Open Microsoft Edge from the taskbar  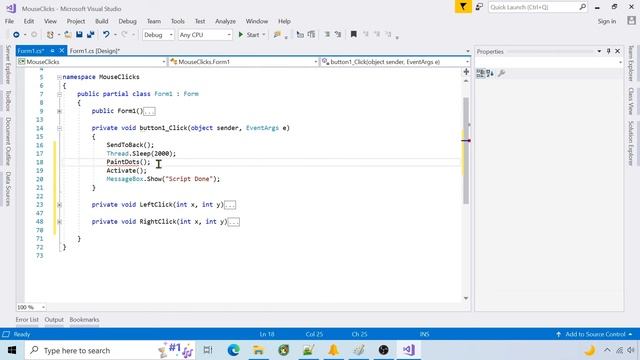[x=233, y=350]
